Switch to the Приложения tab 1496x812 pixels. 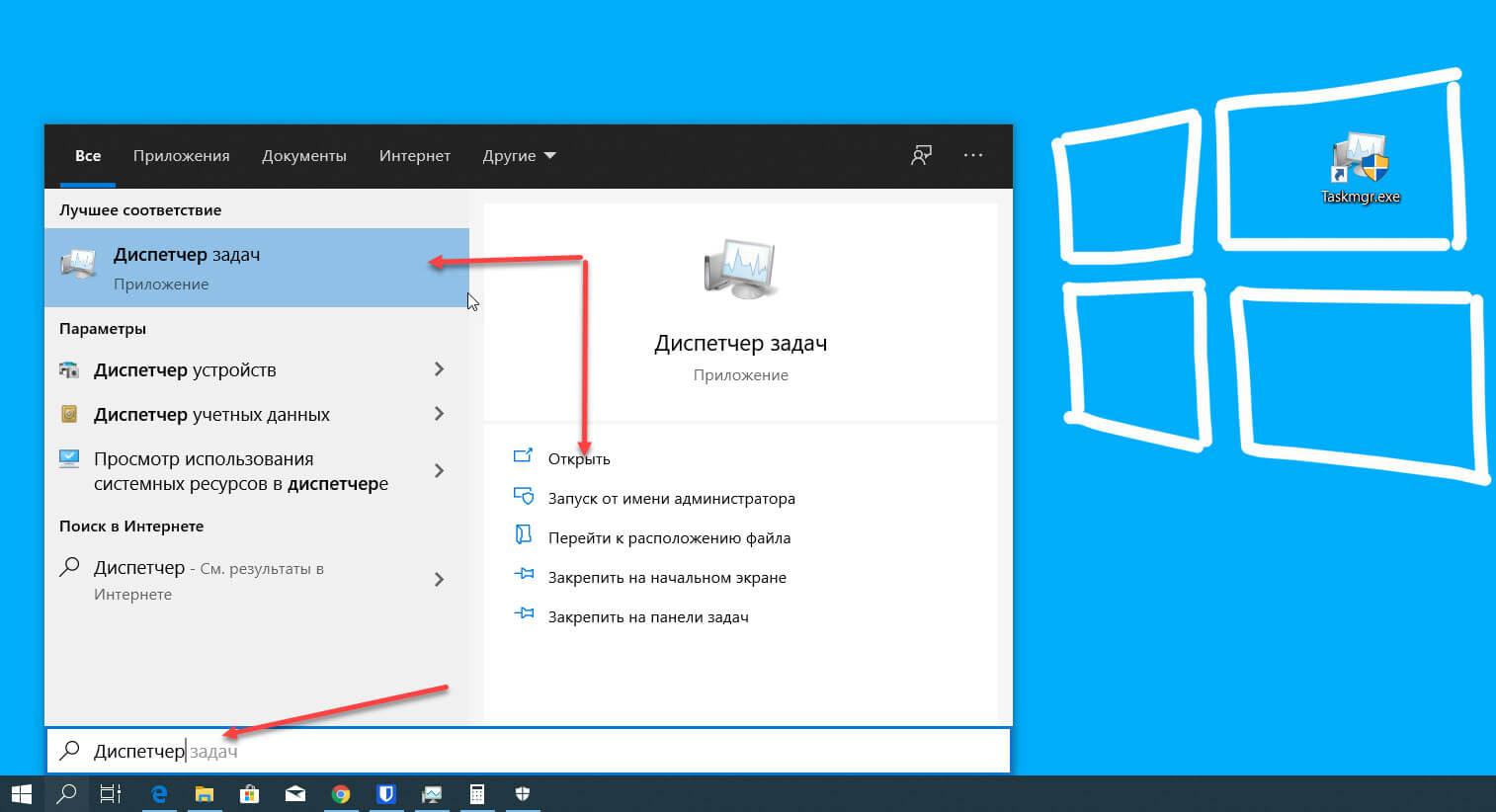181,155
